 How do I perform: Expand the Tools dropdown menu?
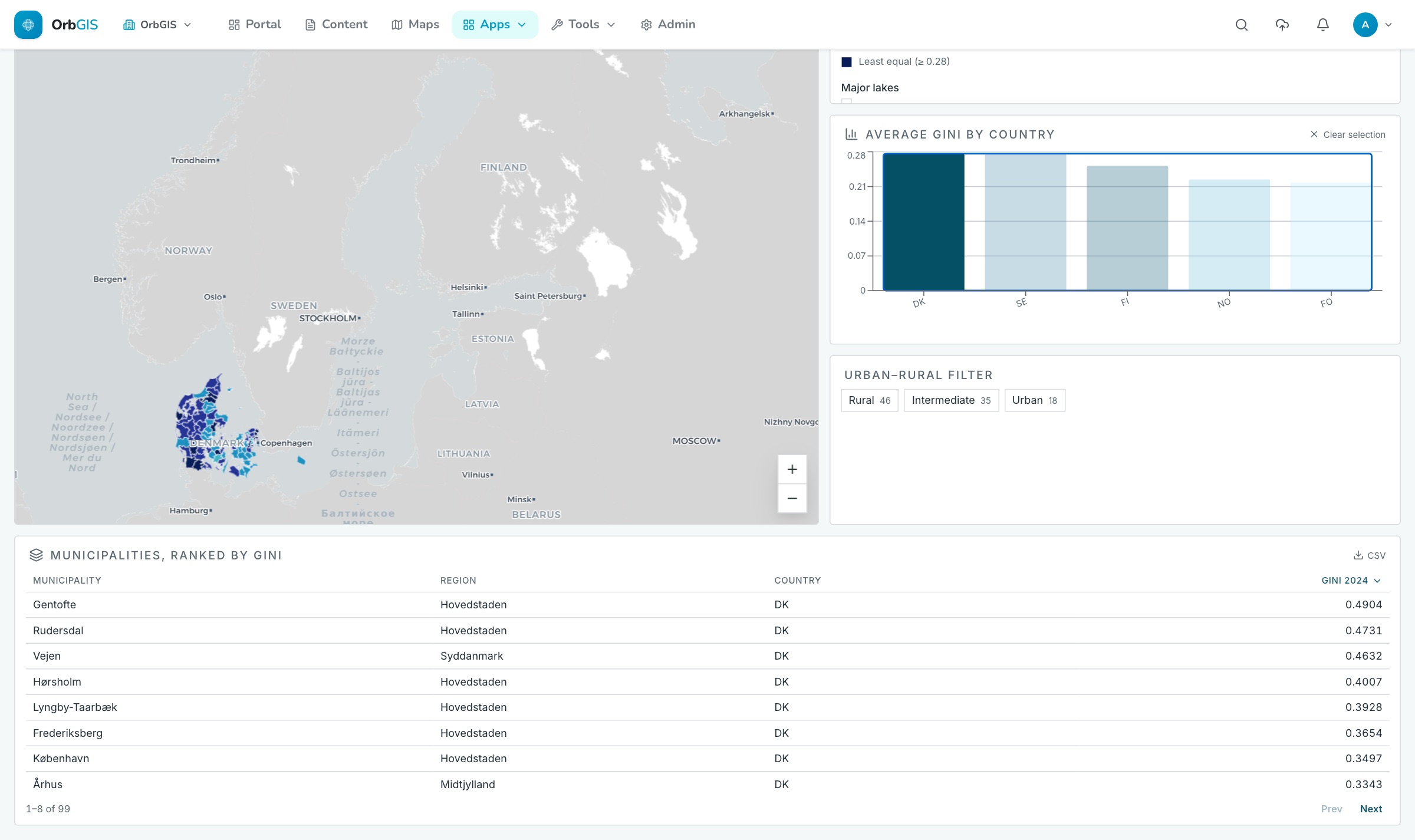[583, 25]
